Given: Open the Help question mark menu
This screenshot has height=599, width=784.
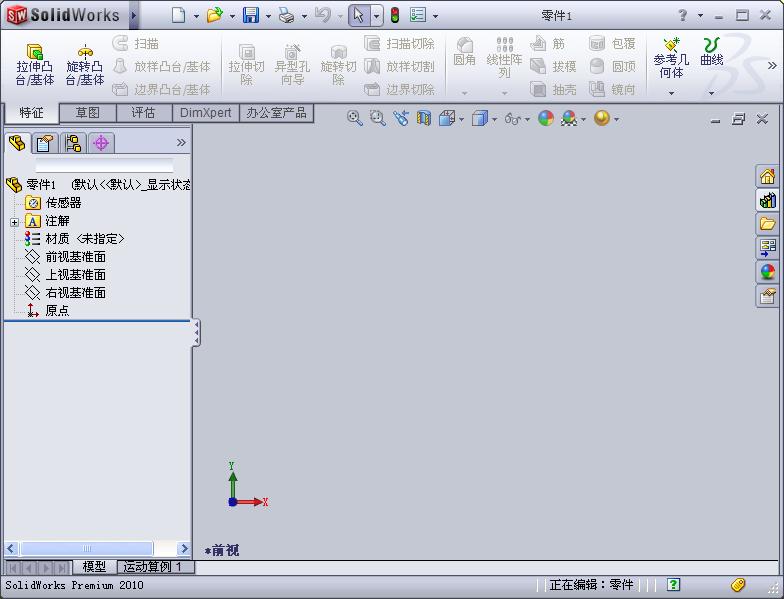Looking at the screenshot, I should pyautogui.click(x=682, y=16).
